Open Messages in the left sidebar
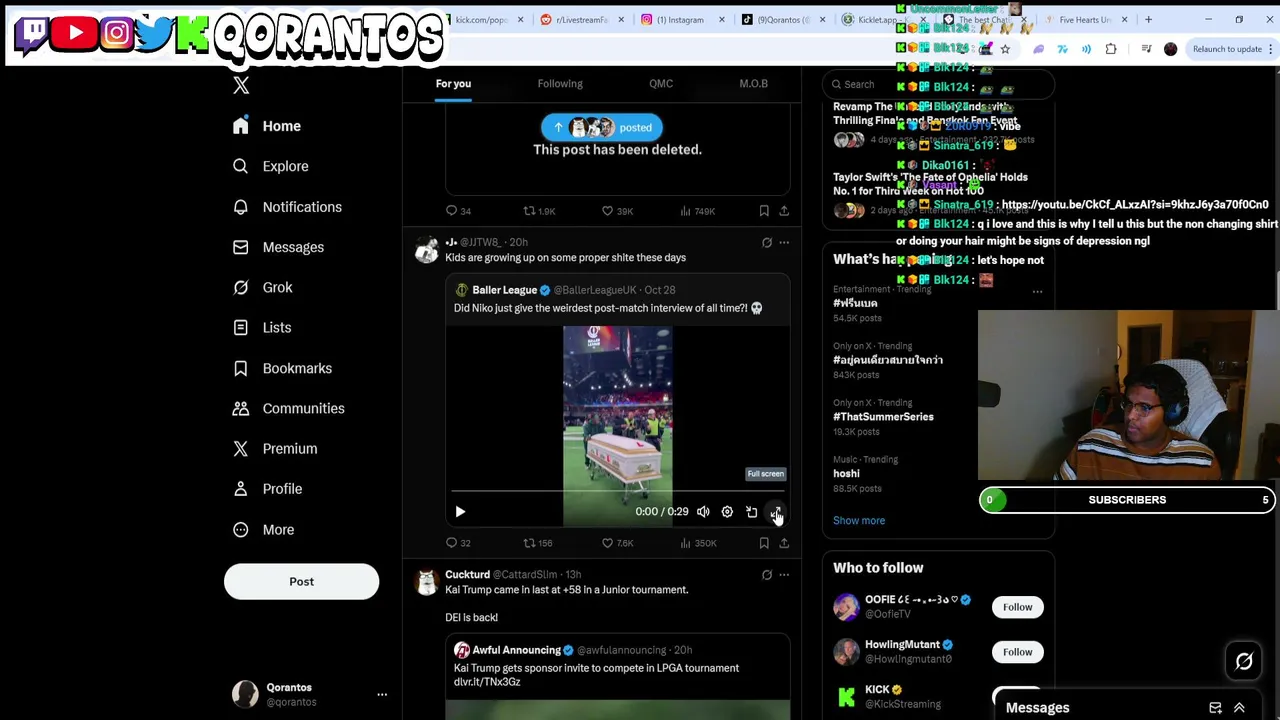This screenshot has height=720, width=1280. 278,247
